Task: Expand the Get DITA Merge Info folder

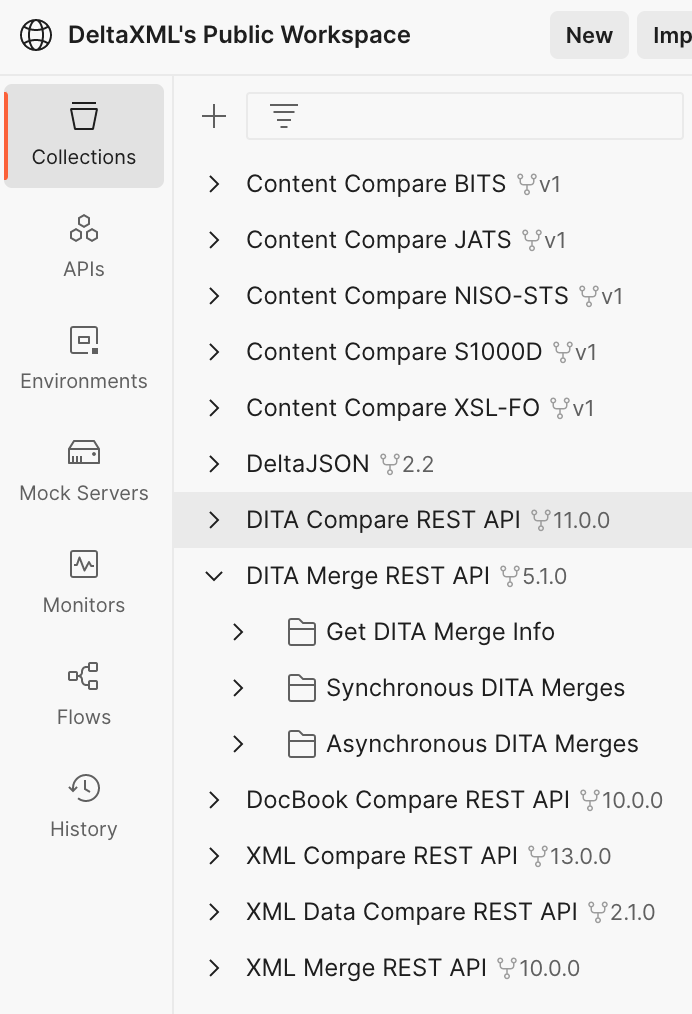Action: [238, 632]
